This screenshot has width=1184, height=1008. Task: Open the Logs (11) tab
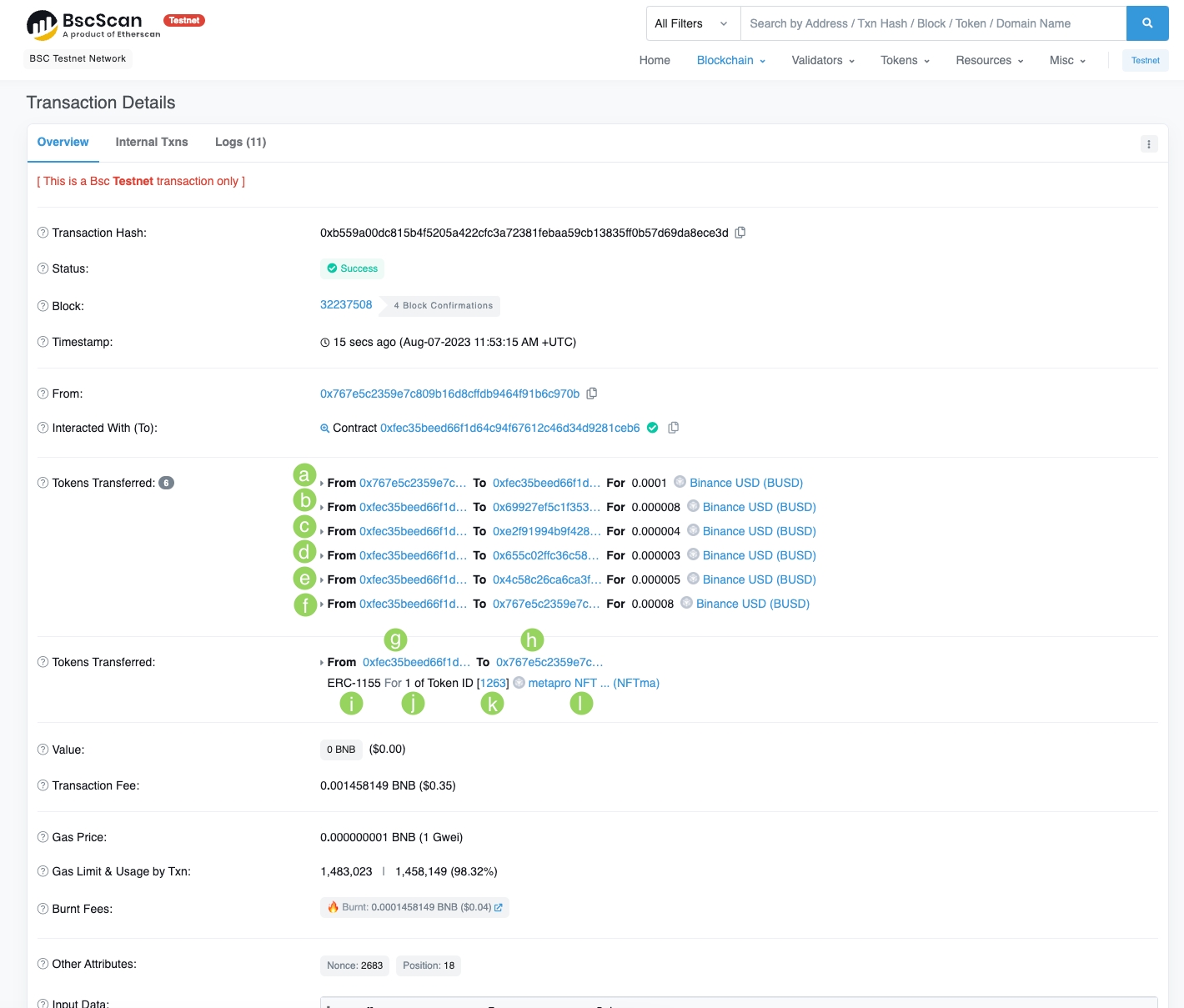(x=240, y=142)
